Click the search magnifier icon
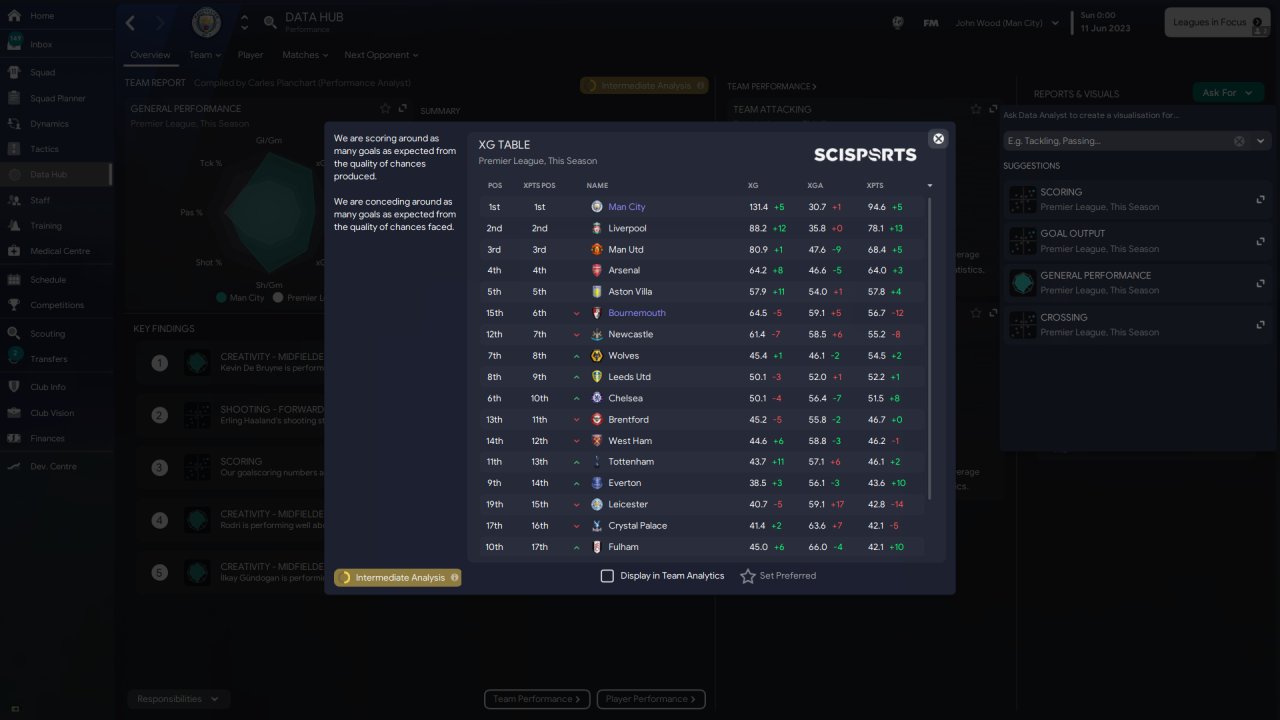Image resolution: width=1280 pixels, height=720 pixels. [x=270, y=22]
